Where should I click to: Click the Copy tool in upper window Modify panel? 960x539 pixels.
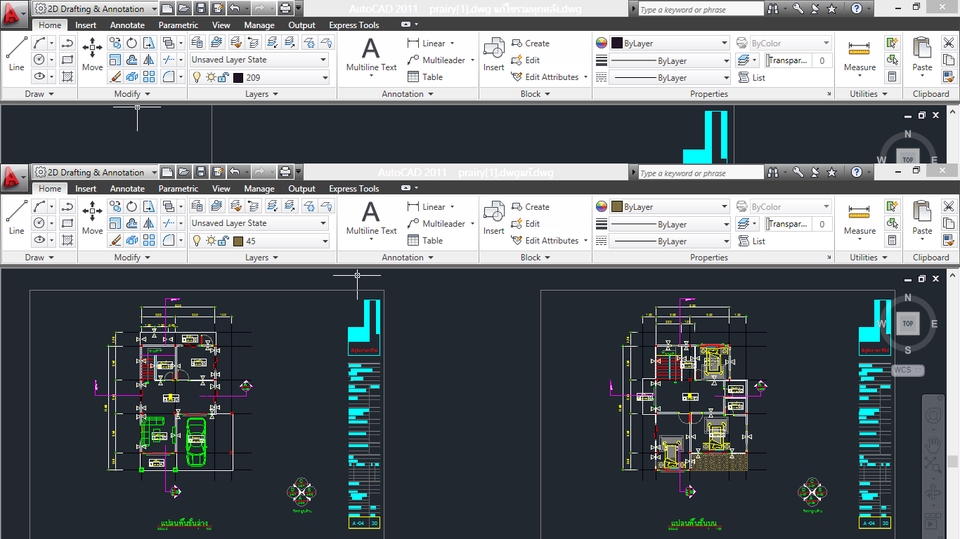pos(115,43)
